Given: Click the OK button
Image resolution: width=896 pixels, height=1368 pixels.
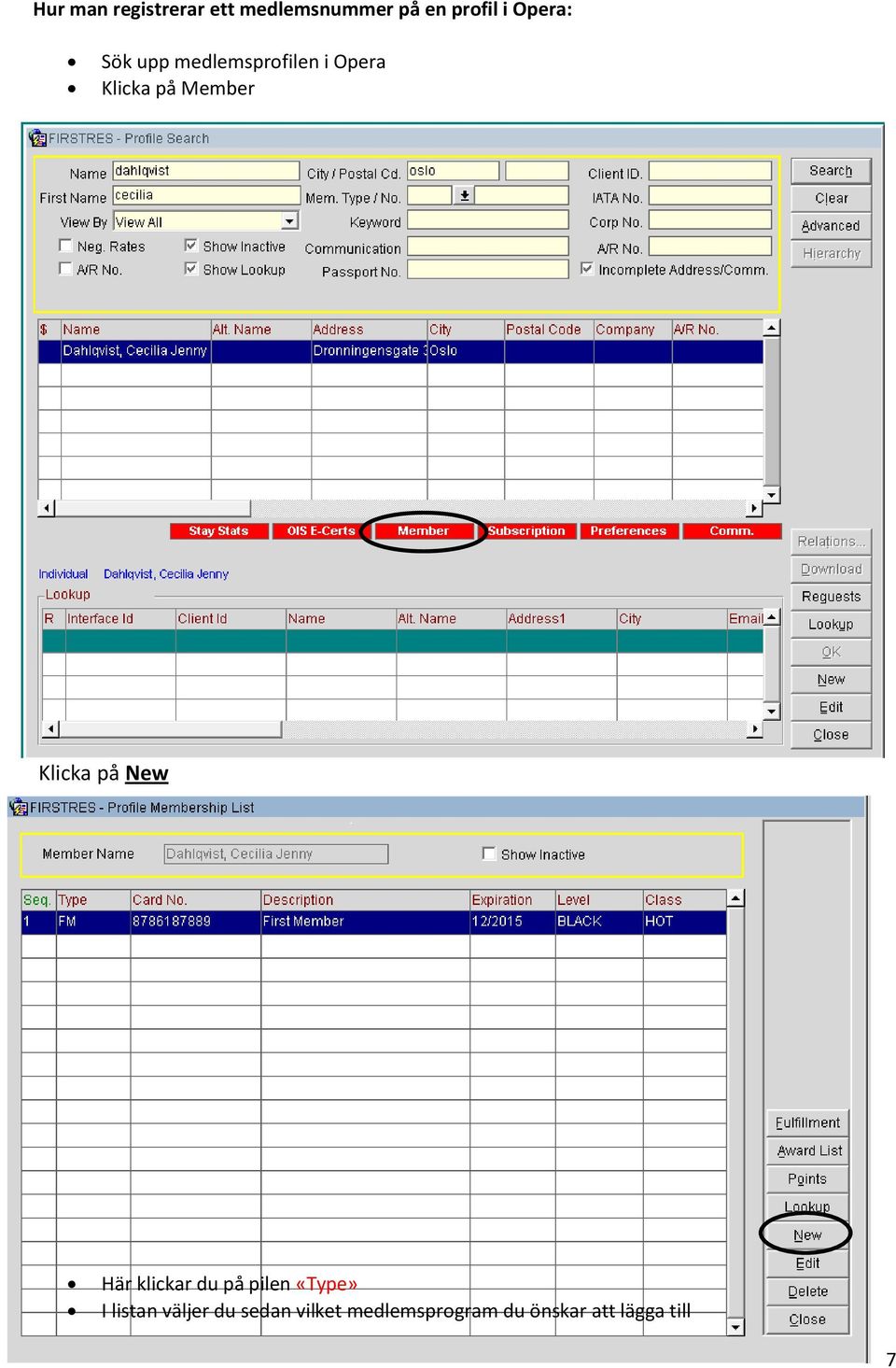Looking at the screenshot, I should [831, 652].
